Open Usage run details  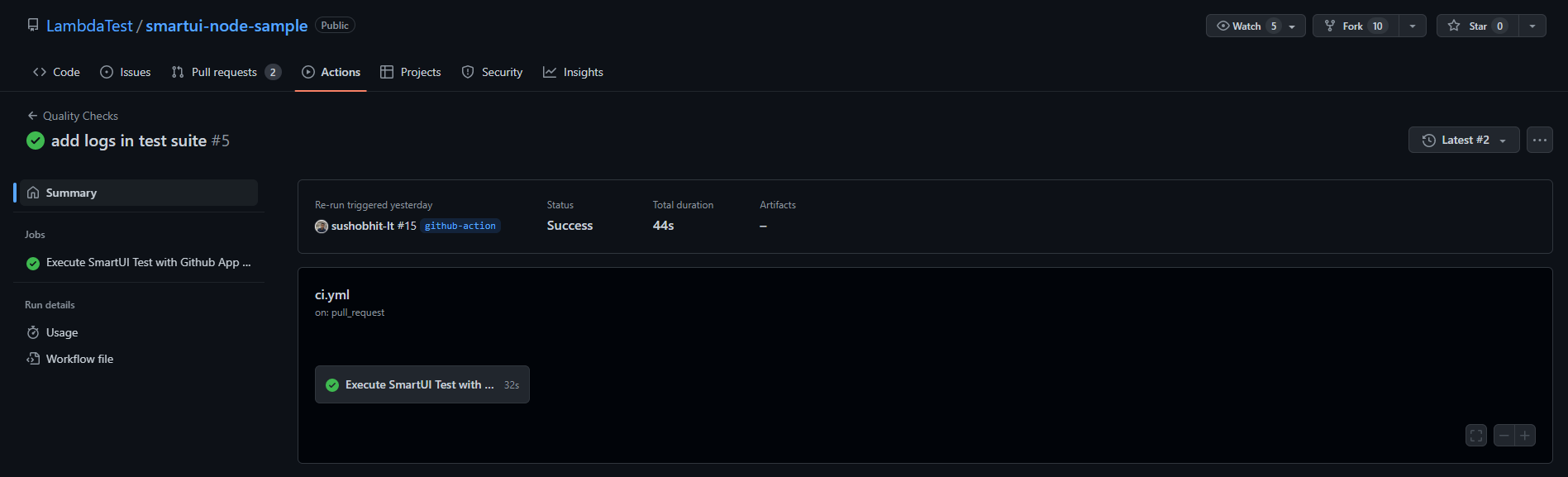(x=62, y=332)
